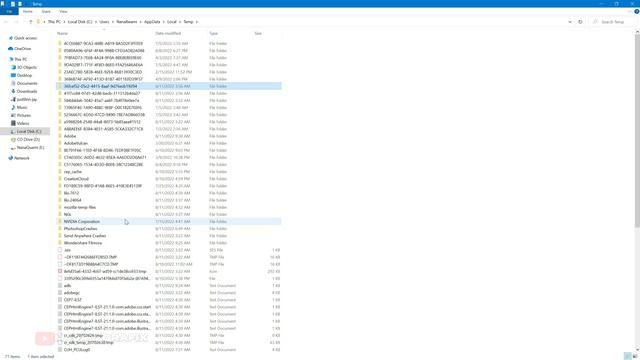The height and width of the screenshot is (360, 640).
Task: Select Local Disk (C:) in the breadcrumb
Action: tap(80, 22)
